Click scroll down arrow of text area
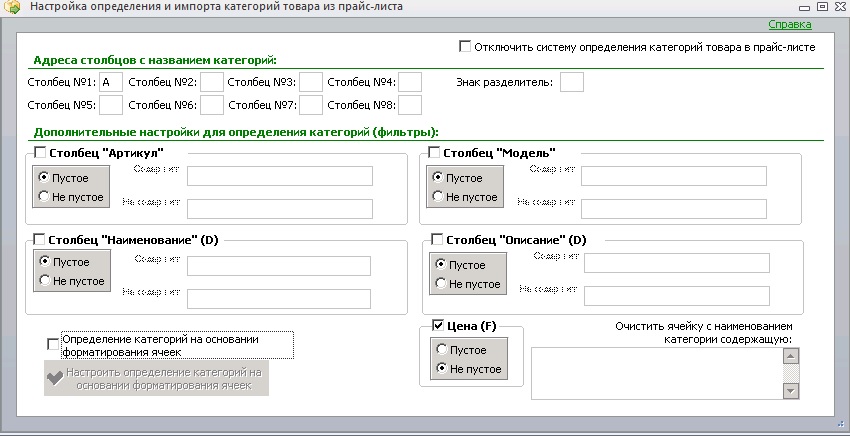The image size is (850, 436). tap(791, 390)
